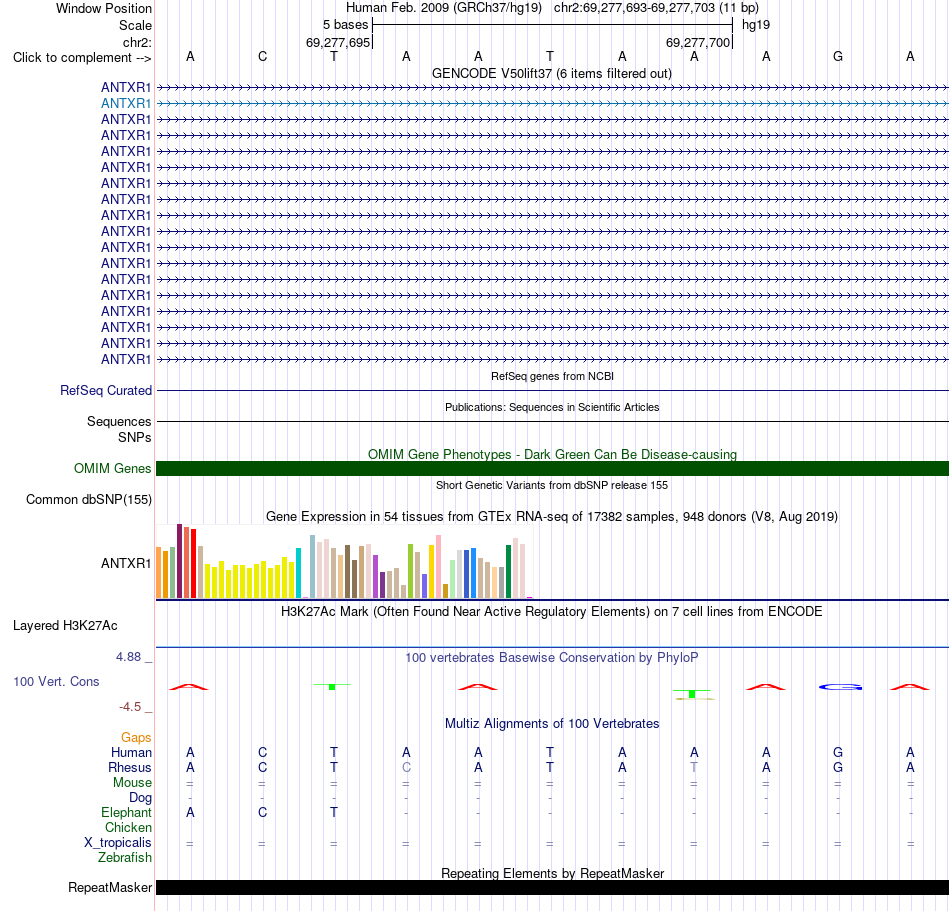The height and width of the screenshot is (911, 950).
Task: Click the PhyloP minimum value -4.5
Action: click(130, 707)
